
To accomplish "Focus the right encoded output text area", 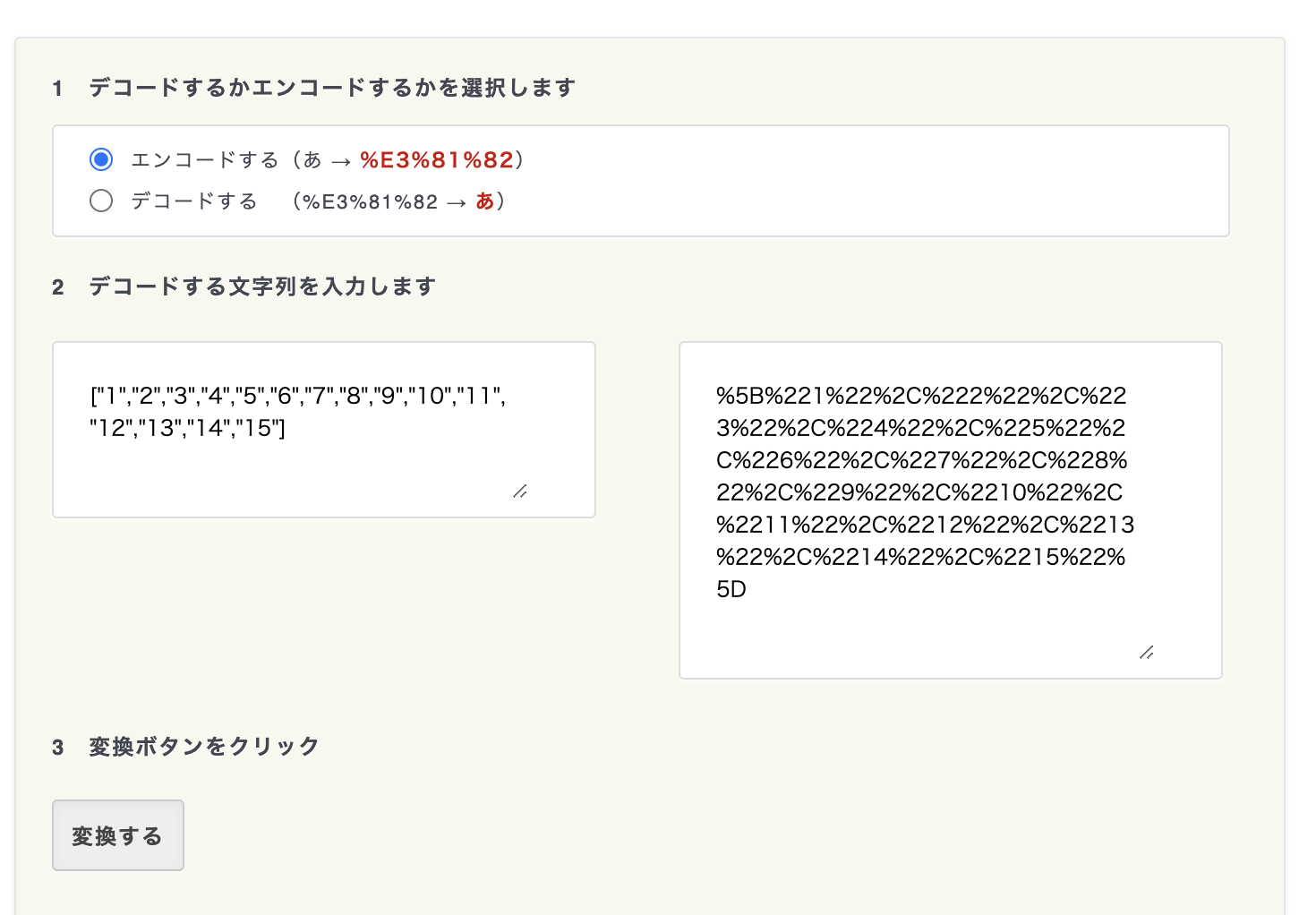I will [950, 627].
